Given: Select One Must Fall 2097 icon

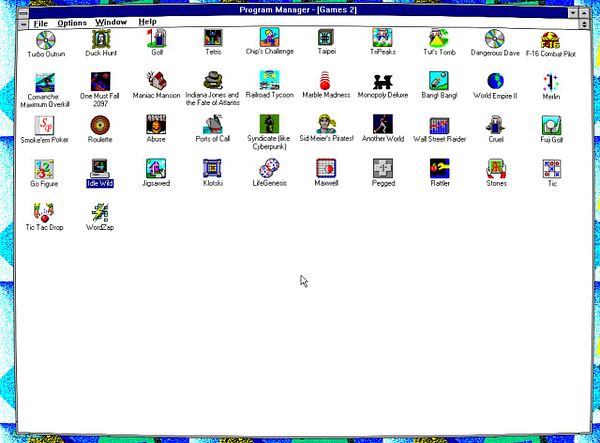Looking at the screenshot, I should click(x=100, y=81).
